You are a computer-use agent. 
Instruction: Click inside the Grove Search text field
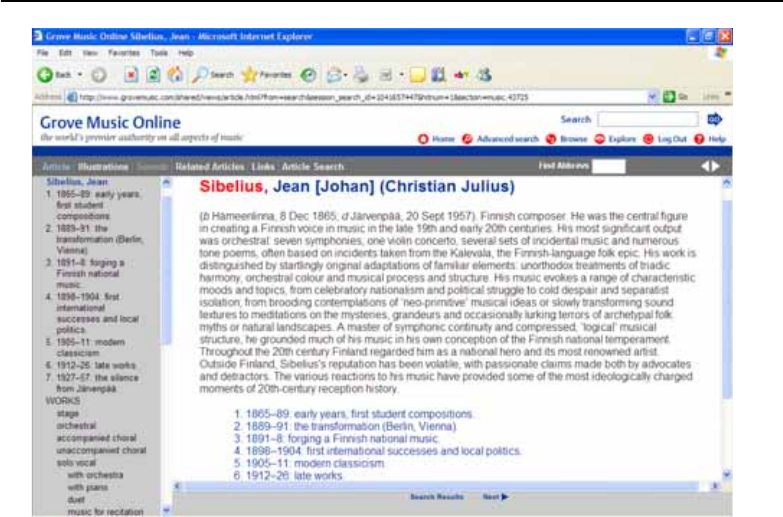click(x=648, y=119)
